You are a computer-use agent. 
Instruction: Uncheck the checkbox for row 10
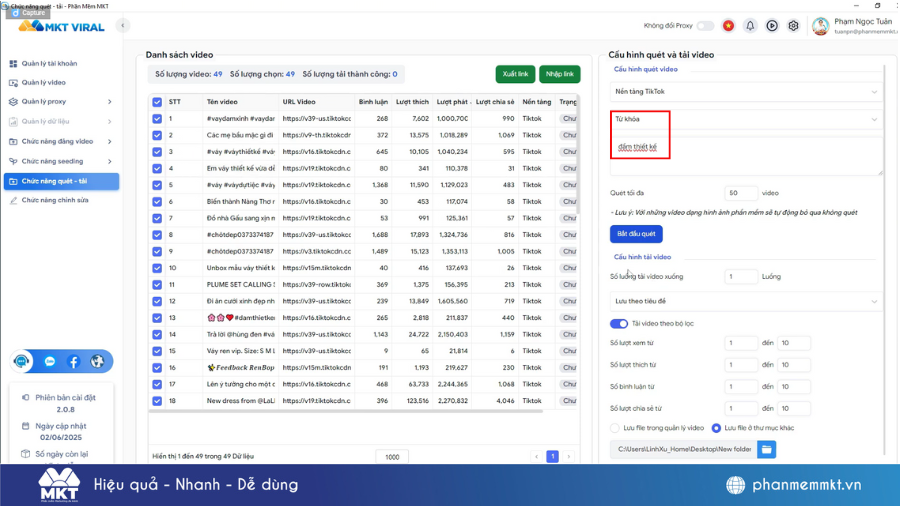tap(157, 268)
